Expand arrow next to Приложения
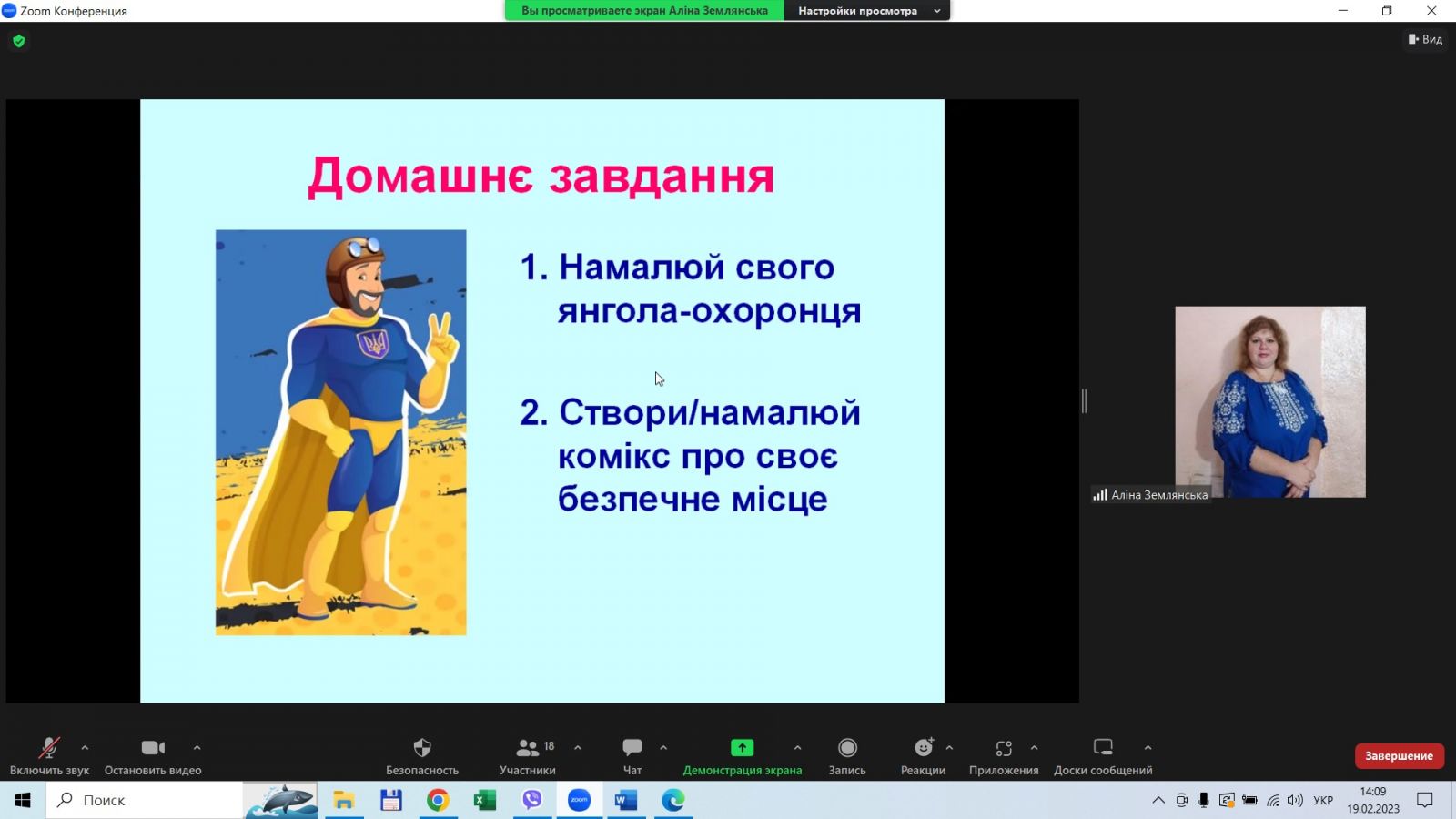1456x819 pixels. pyautogui.click(x=1035, y=748)
